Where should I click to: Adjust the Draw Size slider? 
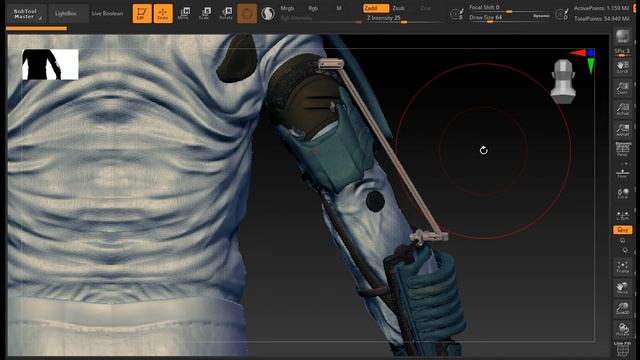[500, 18]
